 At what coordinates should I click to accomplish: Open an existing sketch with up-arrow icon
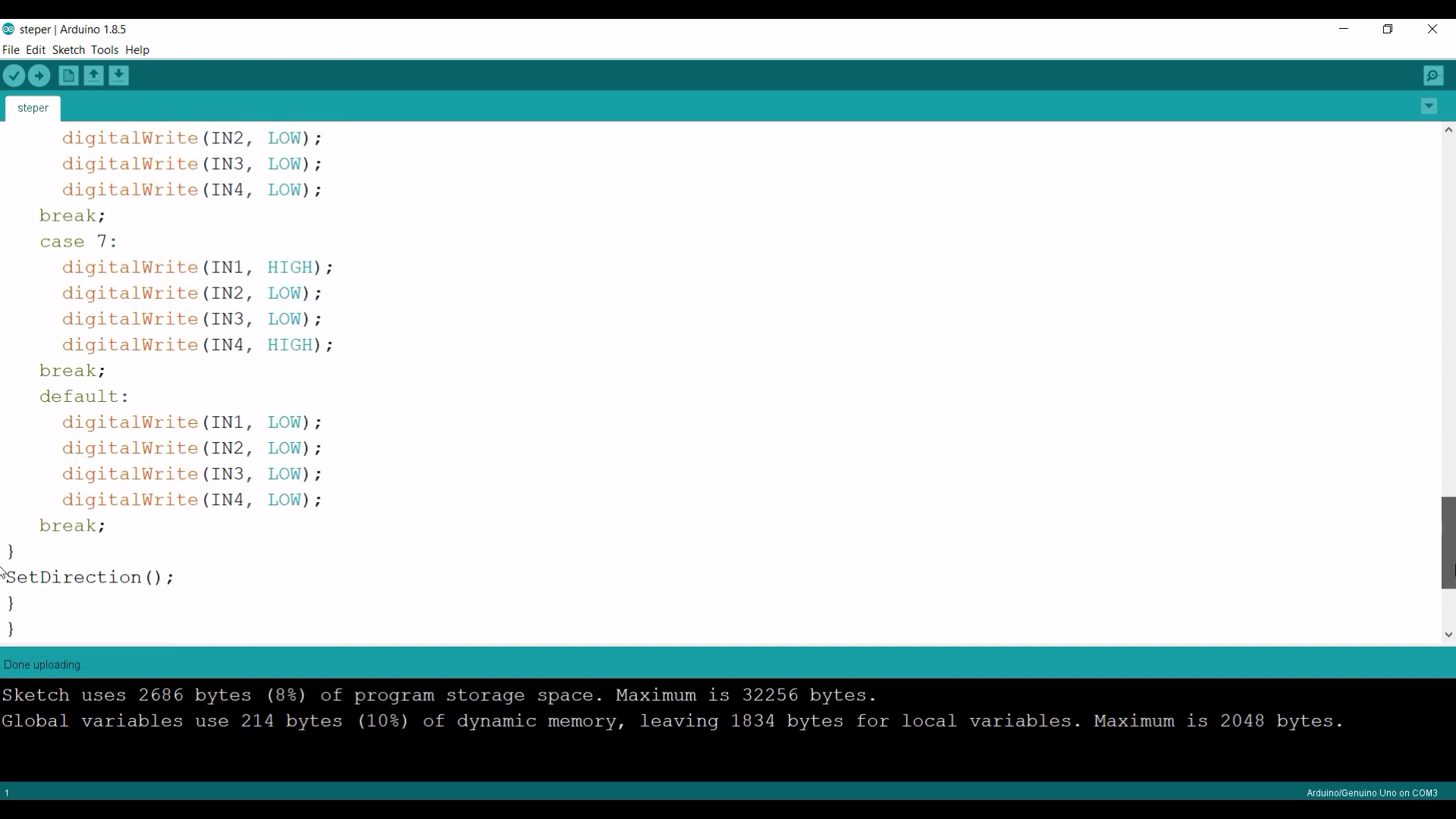tap(93, 76)
